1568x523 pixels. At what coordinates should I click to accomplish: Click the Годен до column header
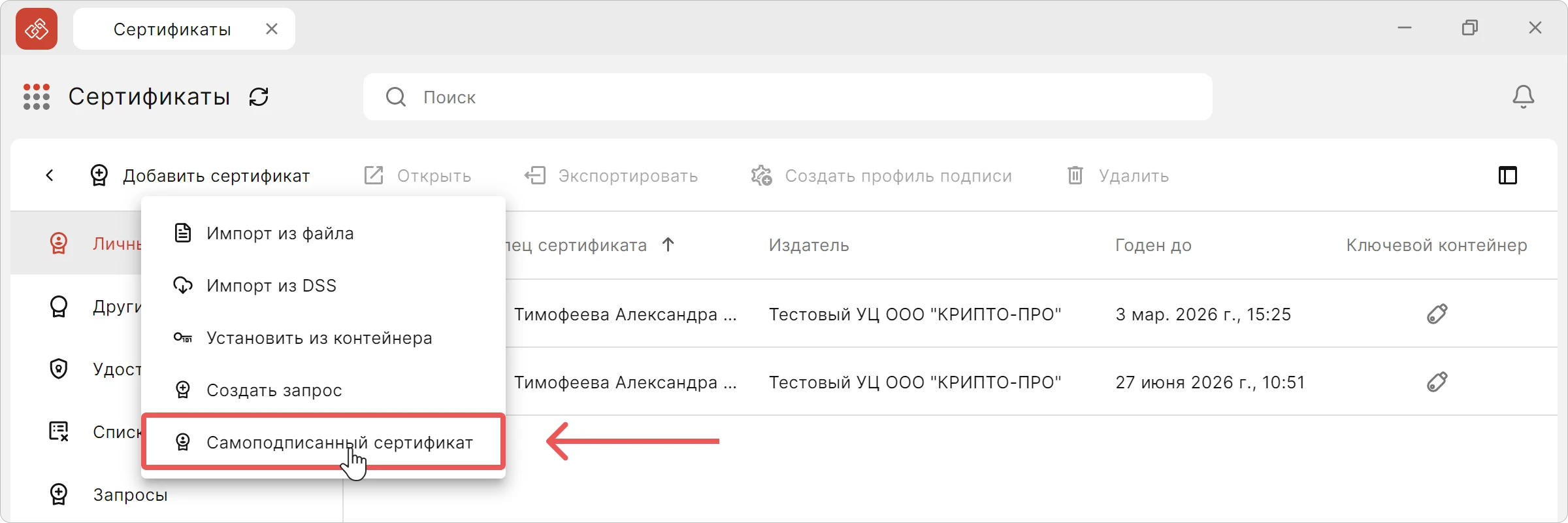1153,245
